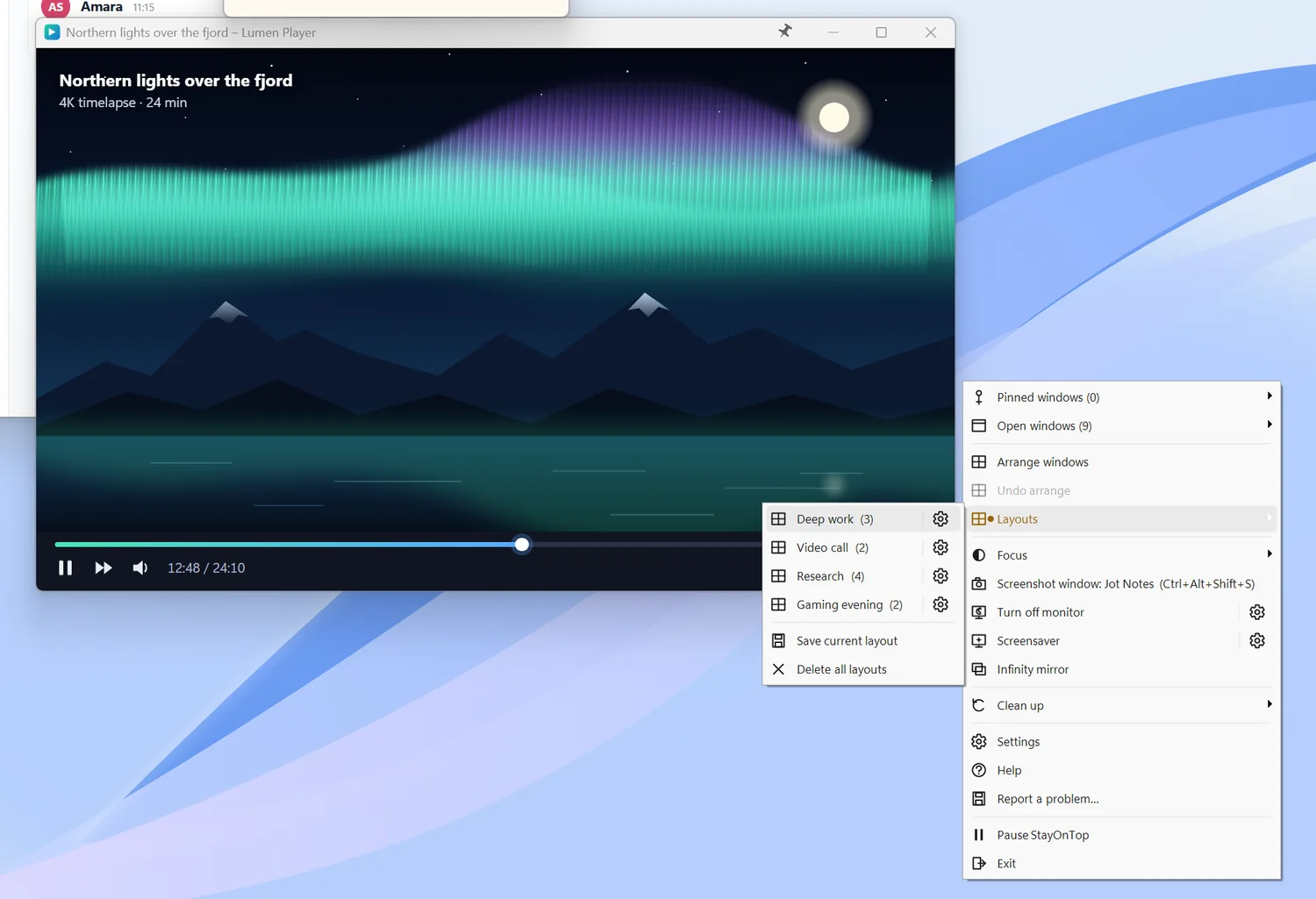Click the Delete all layouts X icon
This screenshot has height=899, width=1316.
tap(778, 669)
